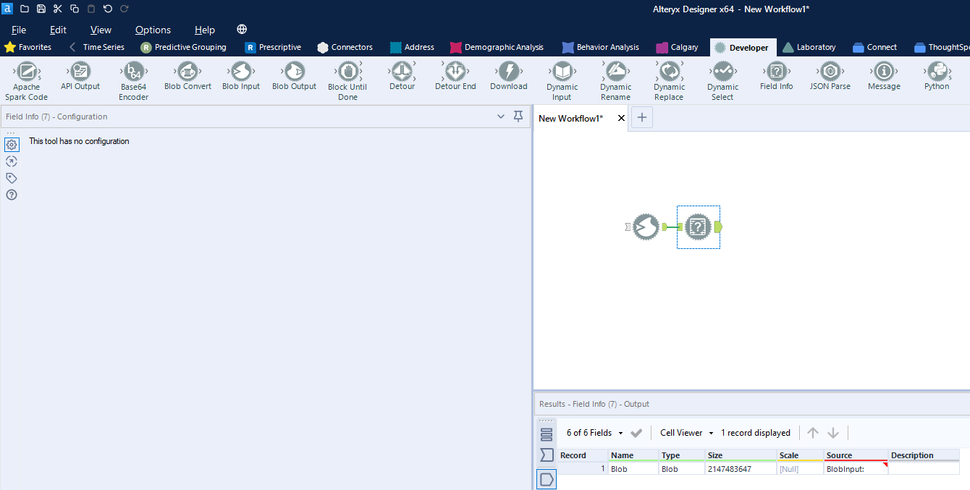Select the Dynamic Select tool
This screenshot has width=970, height=490.
coord(723,81)
